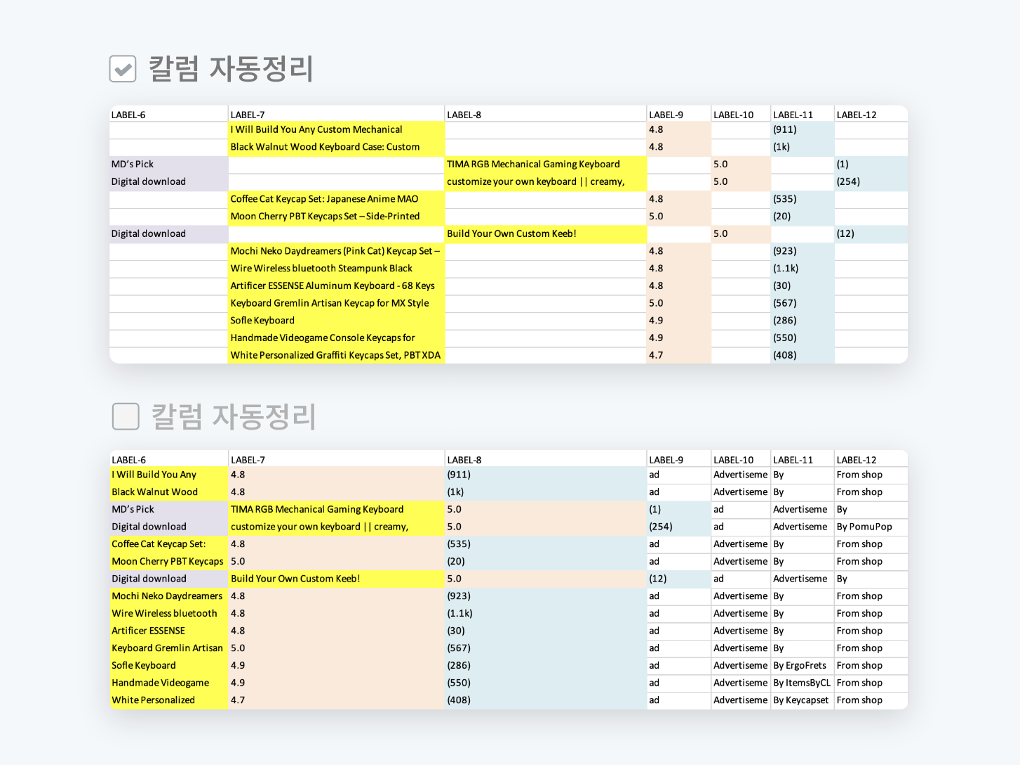
Task: Select 'customize your own keyboard || creamy,' in first table
Action: [x=546, y=182]
